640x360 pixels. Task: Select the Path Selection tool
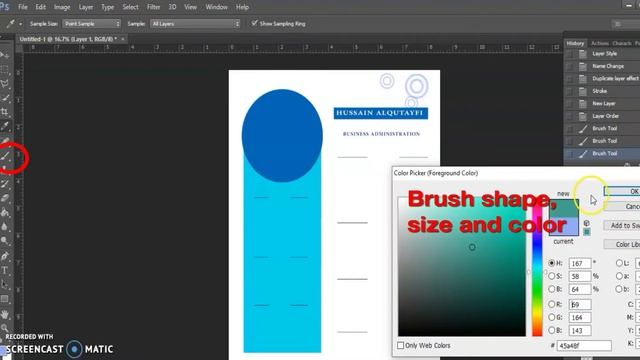click(5, 284)
